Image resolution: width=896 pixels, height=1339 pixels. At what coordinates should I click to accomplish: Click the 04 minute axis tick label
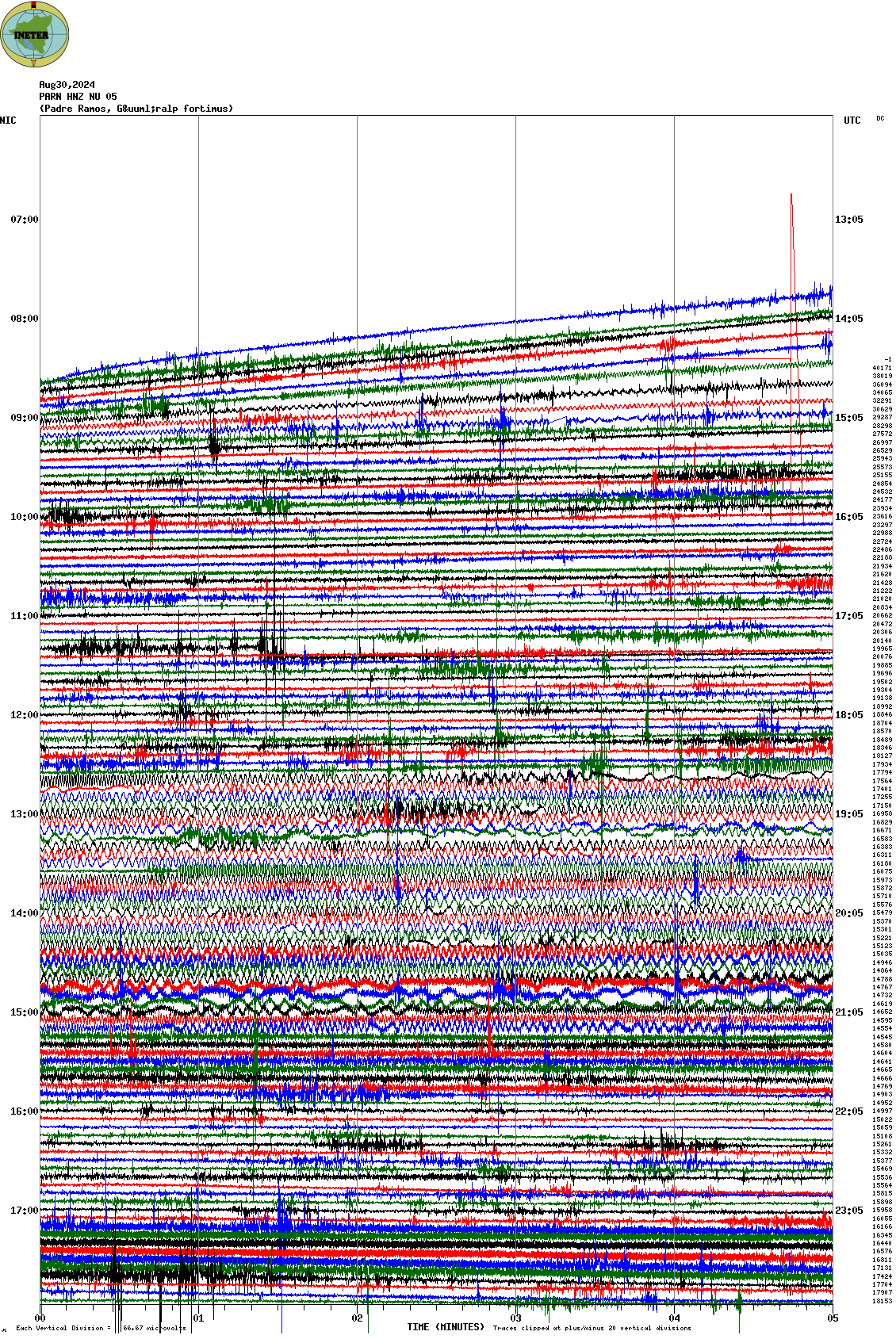click(x=675, y=1318)
